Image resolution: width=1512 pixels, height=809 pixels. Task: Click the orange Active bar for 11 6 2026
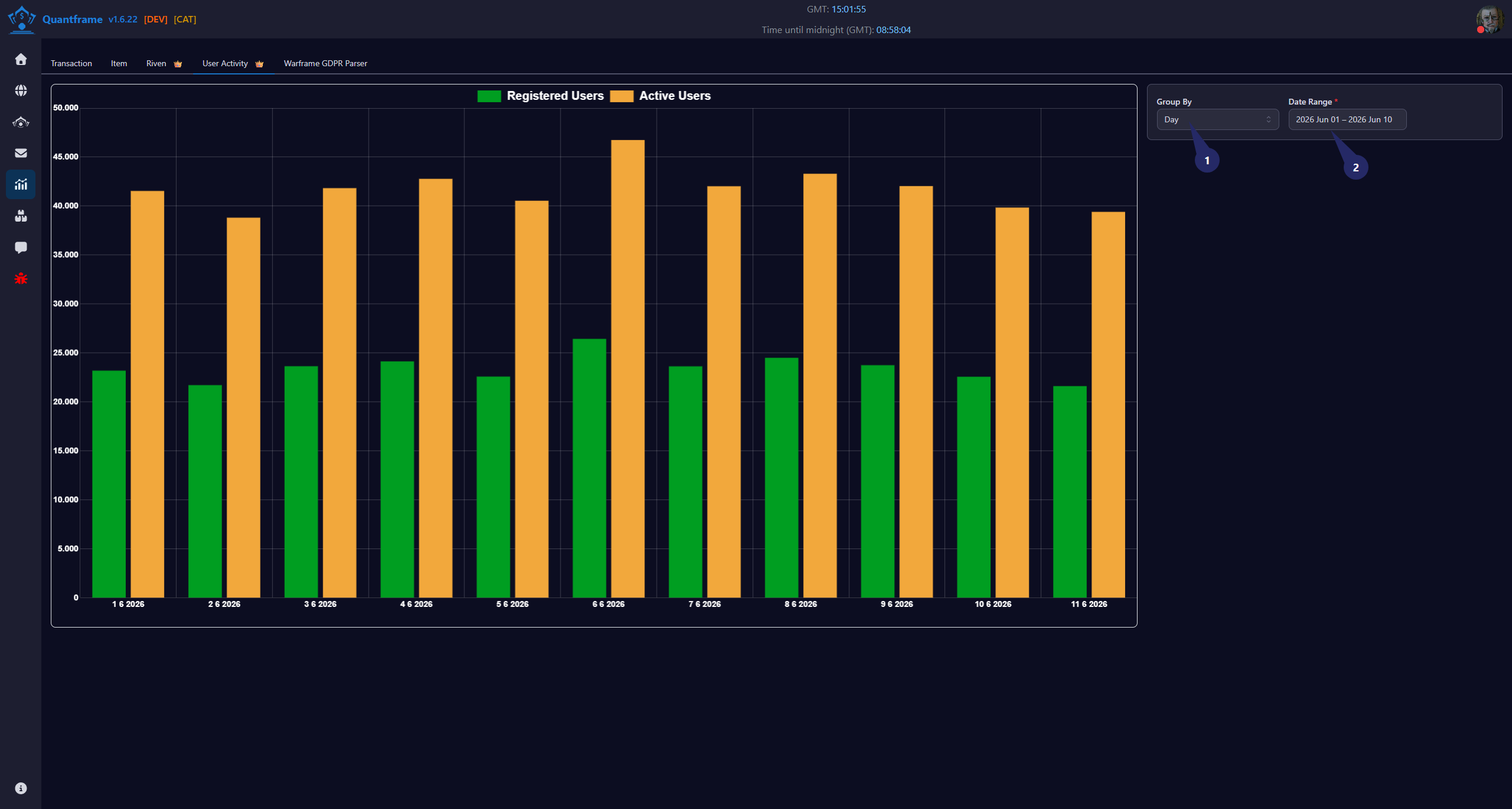pos(1109,405)
